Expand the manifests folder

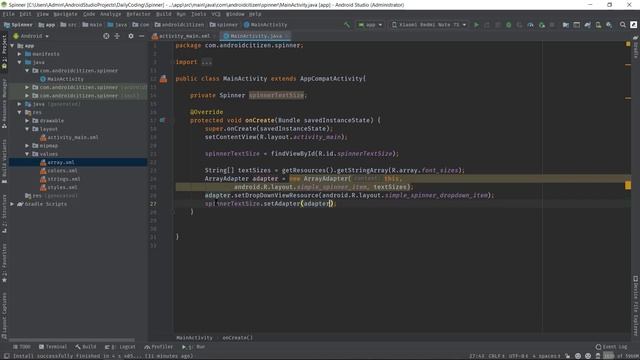pos(20,54)
